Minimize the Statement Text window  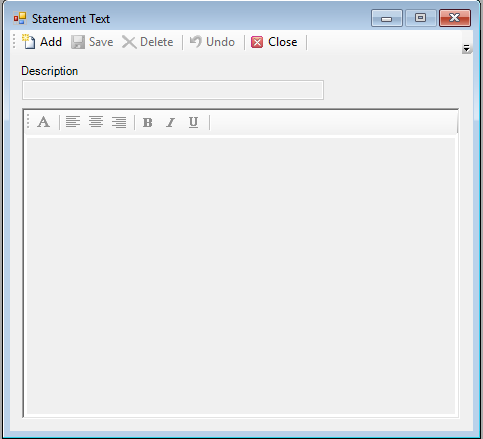tap(387, 18)
